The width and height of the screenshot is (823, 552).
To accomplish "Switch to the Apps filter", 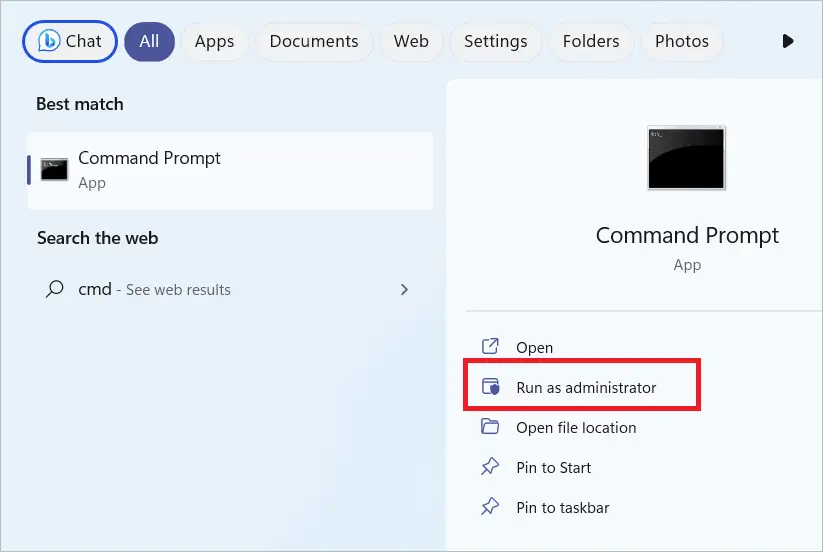I will 214,41.
